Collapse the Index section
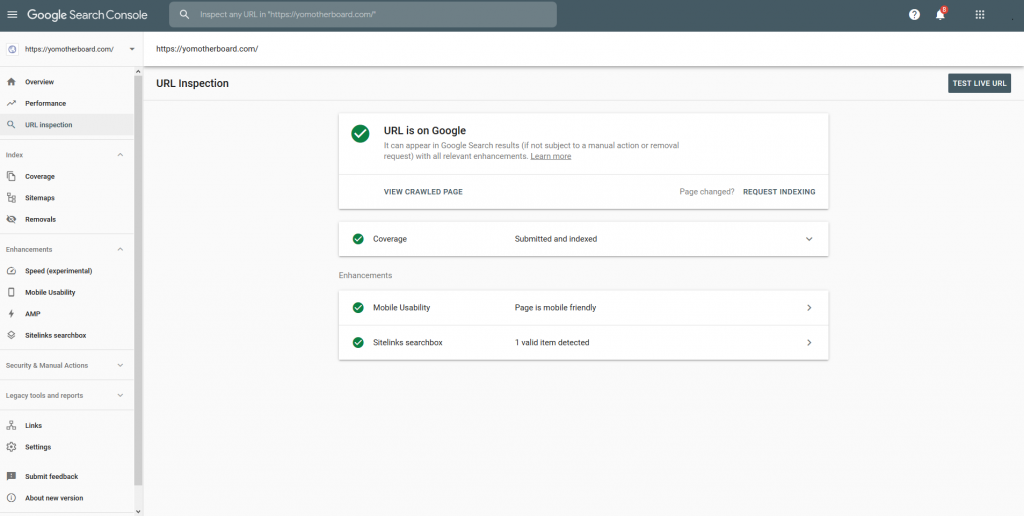The height and width of the screenshot is (516, 1024). pos(120,155)
